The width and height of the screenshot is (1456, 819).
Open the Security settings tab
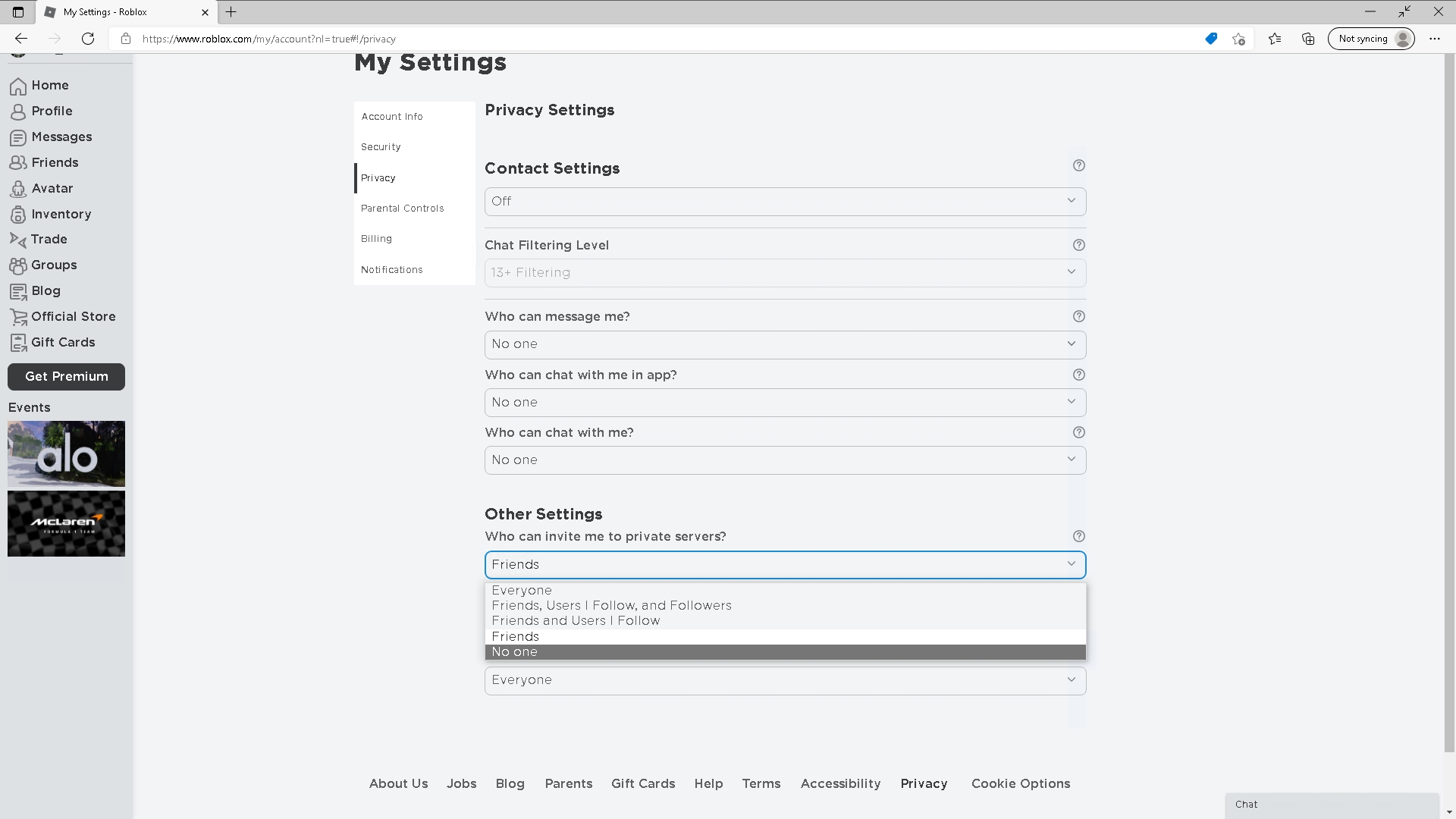[415, 147]
